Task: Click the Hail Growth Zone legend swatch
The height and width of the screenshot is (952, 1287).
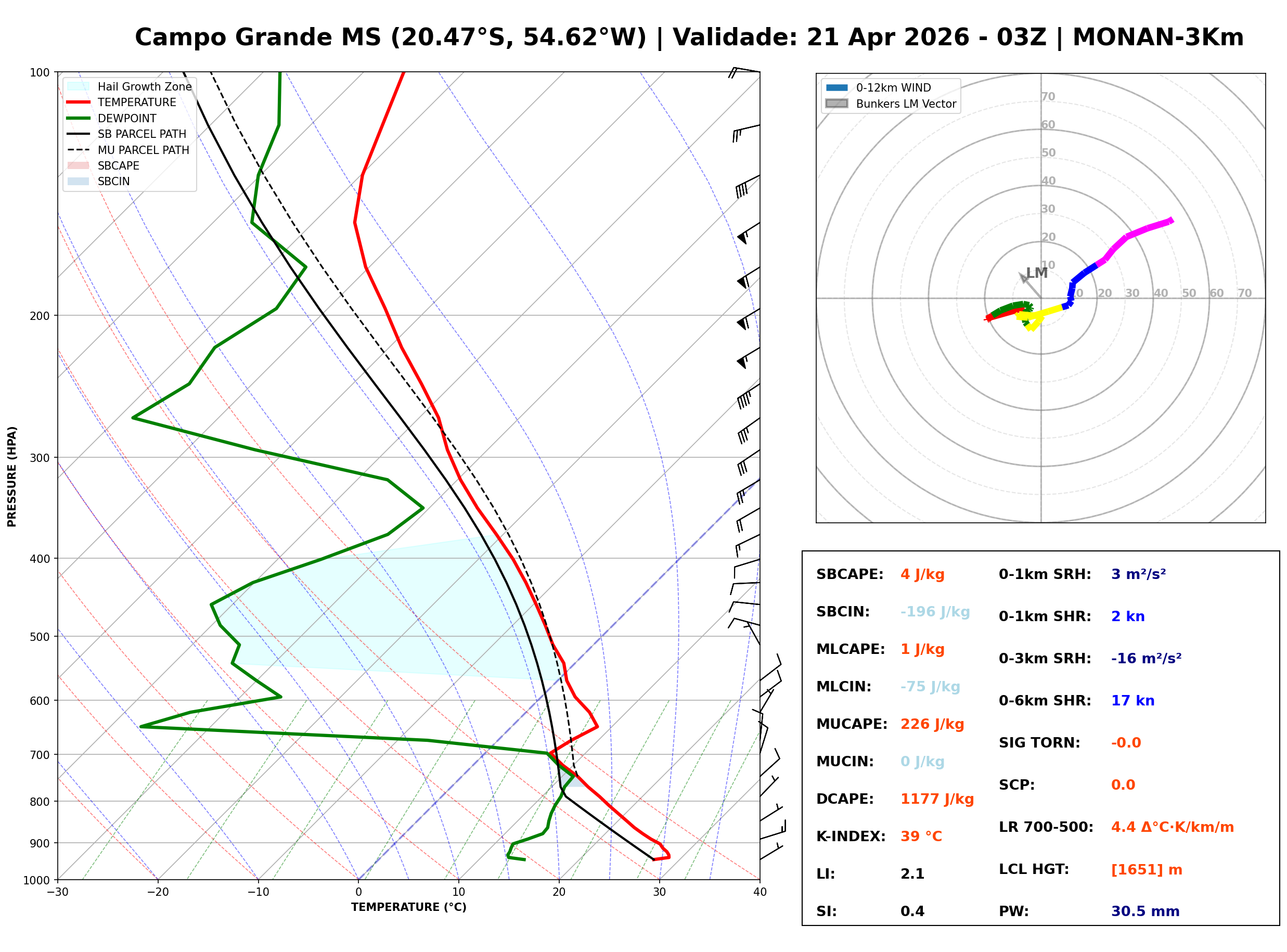Action: tap(79, 86)
